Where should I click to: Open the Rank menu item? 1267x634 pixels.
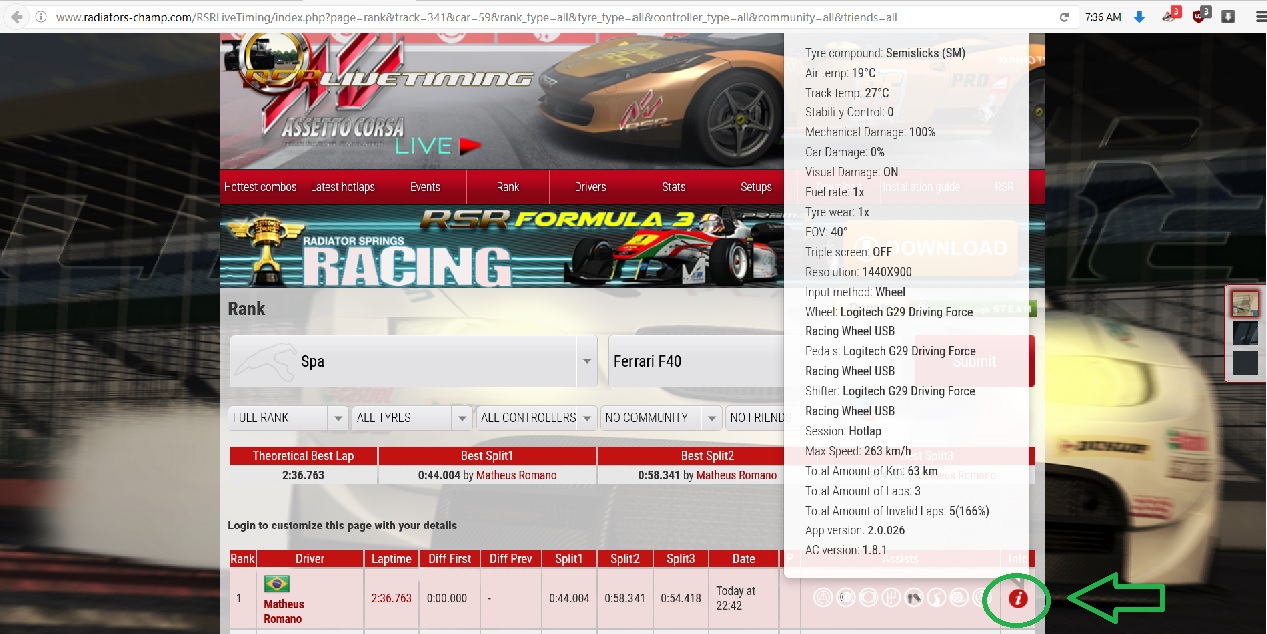508,187
